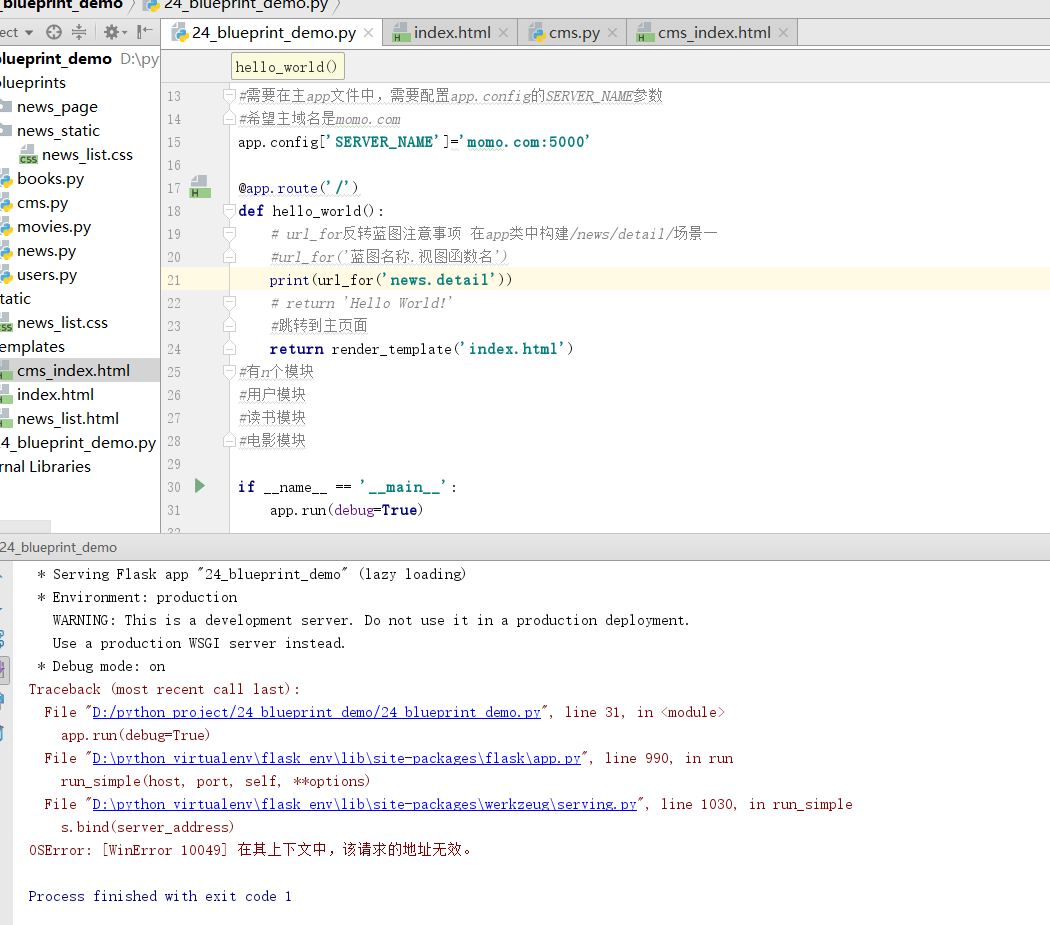
Task: Switch to the cms.py tab
Action: pos(574,32)
